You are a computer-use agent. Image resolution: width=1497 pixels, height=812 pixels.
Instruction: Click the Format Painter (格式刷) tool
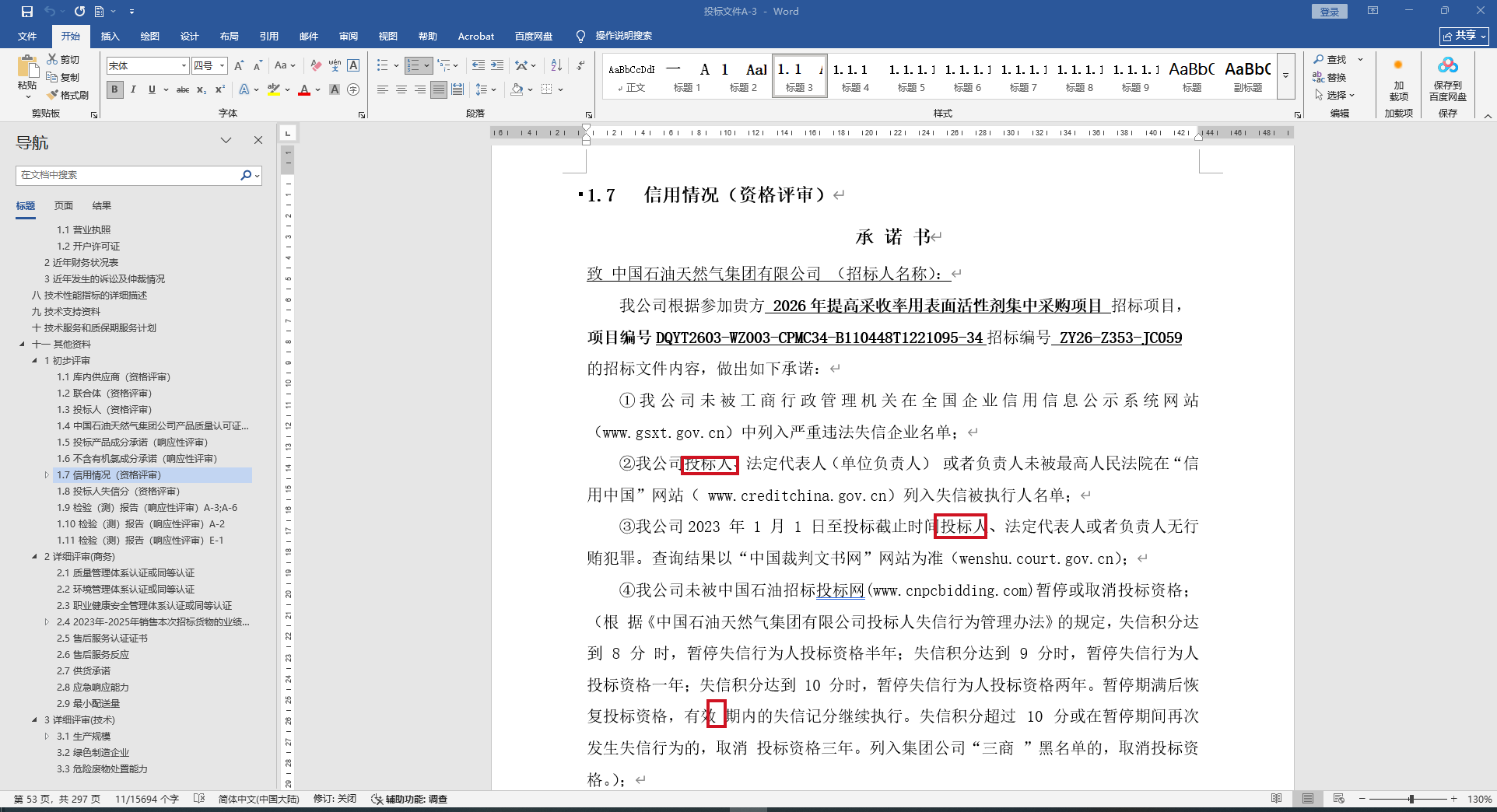[x=68, y=95]
